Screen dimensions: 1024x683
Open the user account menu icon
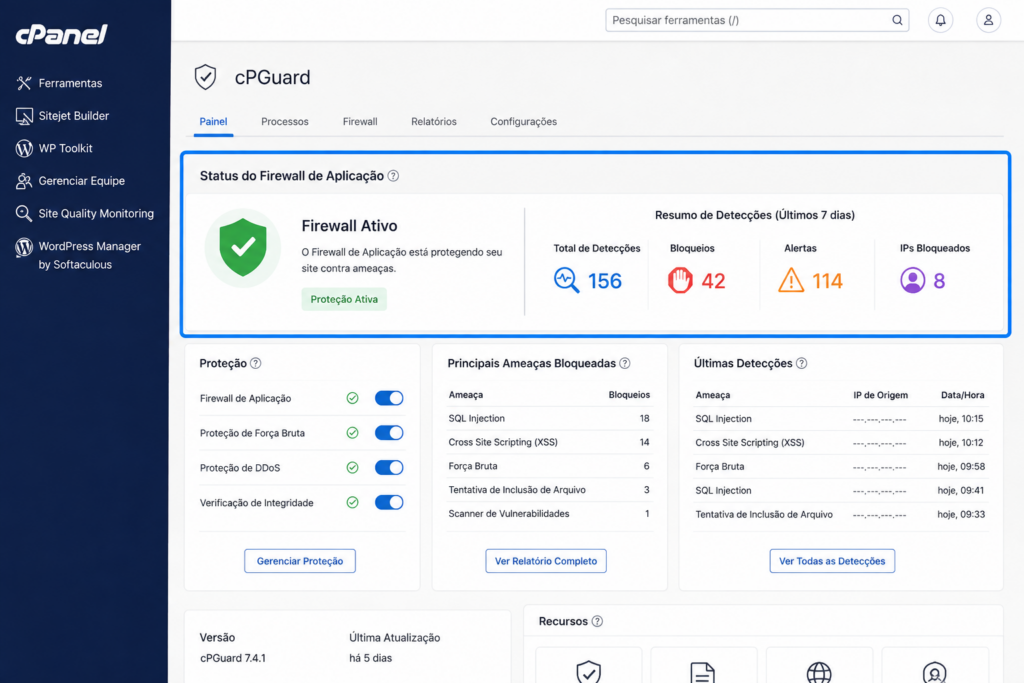coord(989,20)
